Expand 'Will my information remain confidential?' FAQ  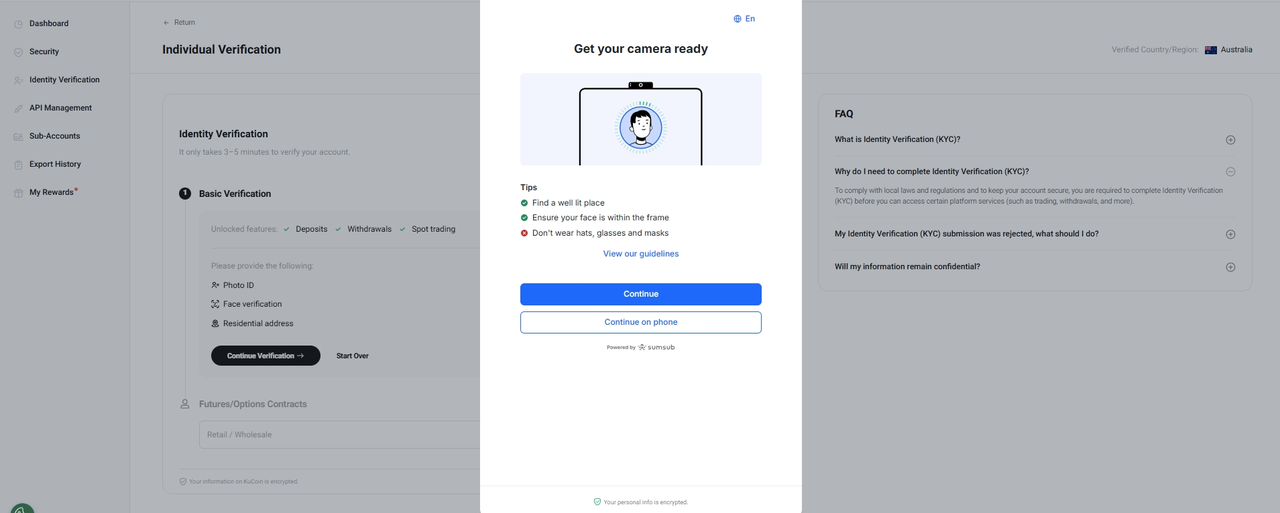(1230, 267)
